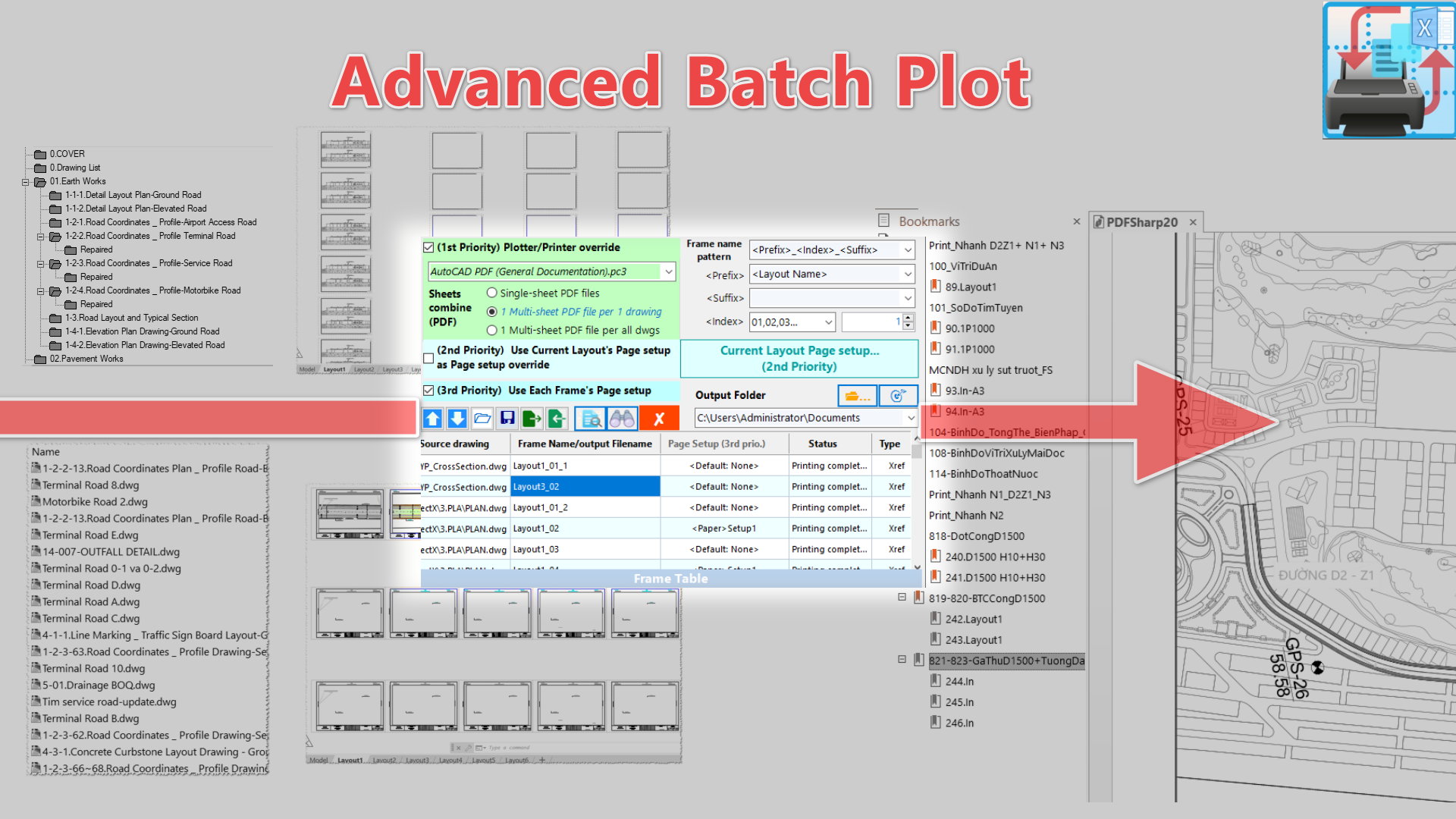Open the Frame name pattern dropdown
This screenshot has height=819, width=1456.
click(907, 249)
